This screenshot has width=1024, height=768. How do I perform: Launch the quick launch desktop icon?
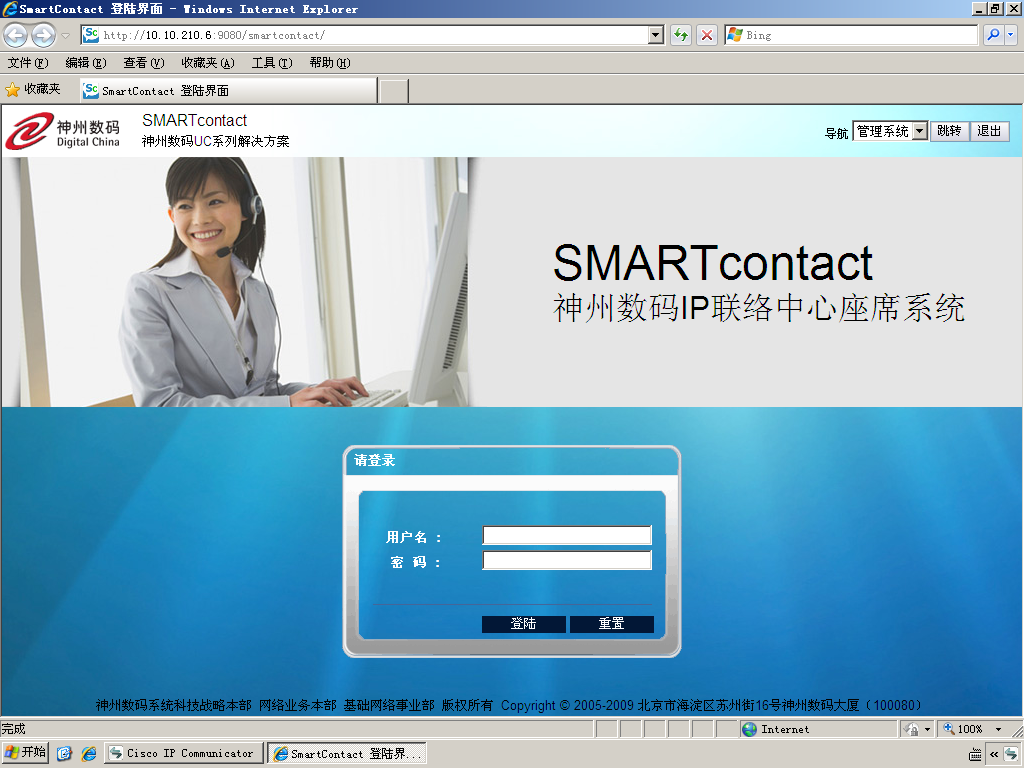(64, 754)
